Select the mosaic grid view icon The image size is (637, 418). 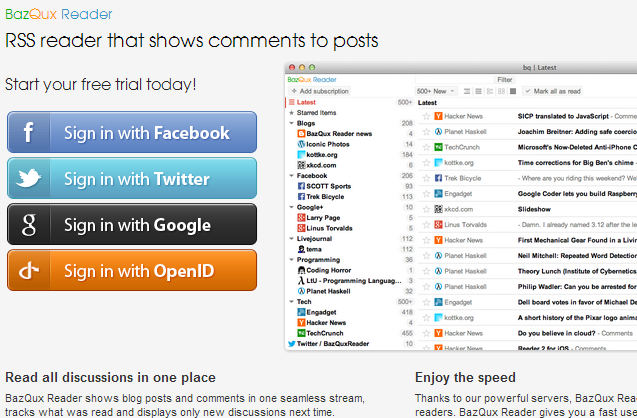coord(502,91)
